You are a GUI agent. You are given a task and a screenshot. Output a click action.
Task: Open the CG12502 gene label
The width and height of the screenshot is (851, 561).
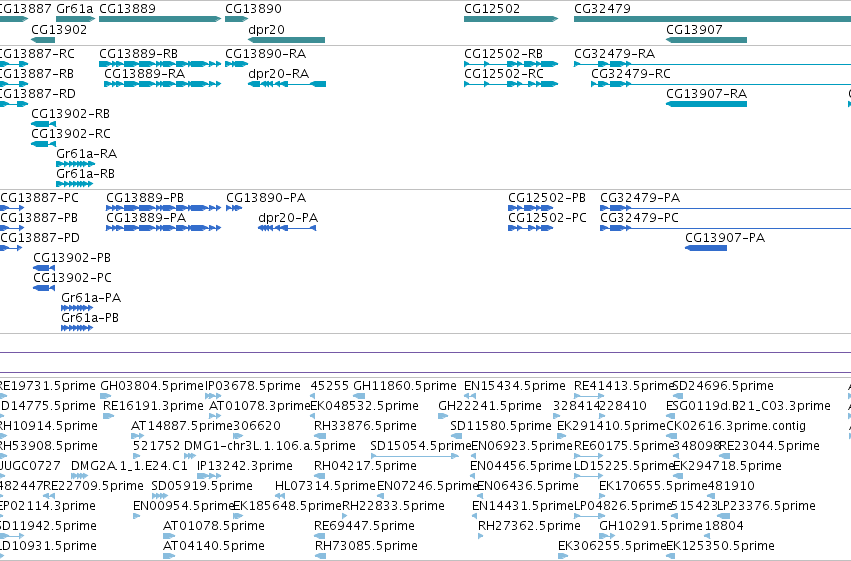(x=492, y=9)
